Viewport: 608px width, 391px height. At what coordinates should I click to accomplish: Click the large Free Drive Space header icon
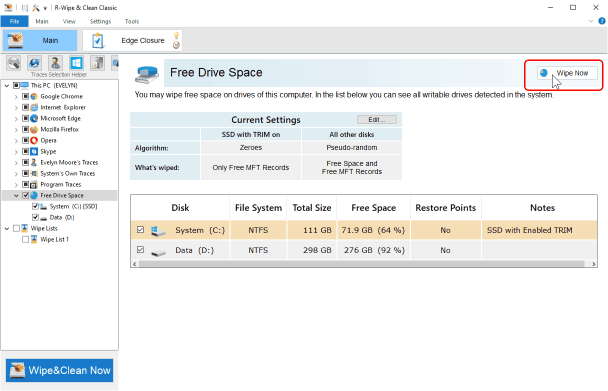pos(147,74)
